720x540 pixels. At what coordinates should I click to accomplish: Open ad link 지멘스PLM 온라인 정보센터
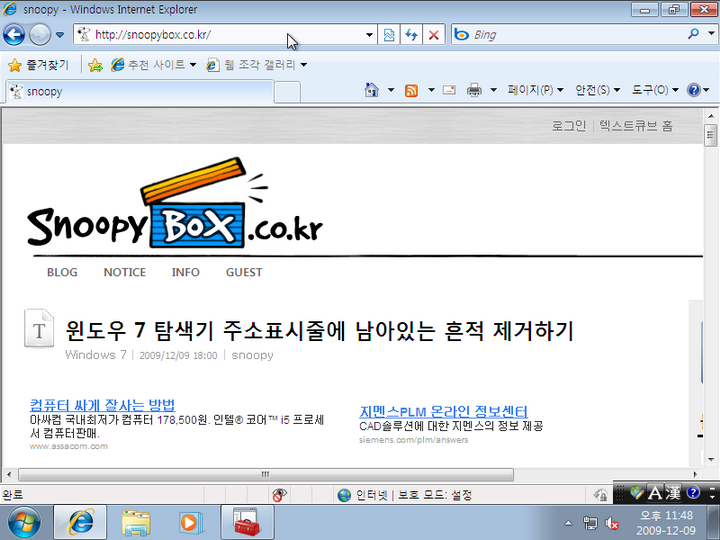(444, 411)
